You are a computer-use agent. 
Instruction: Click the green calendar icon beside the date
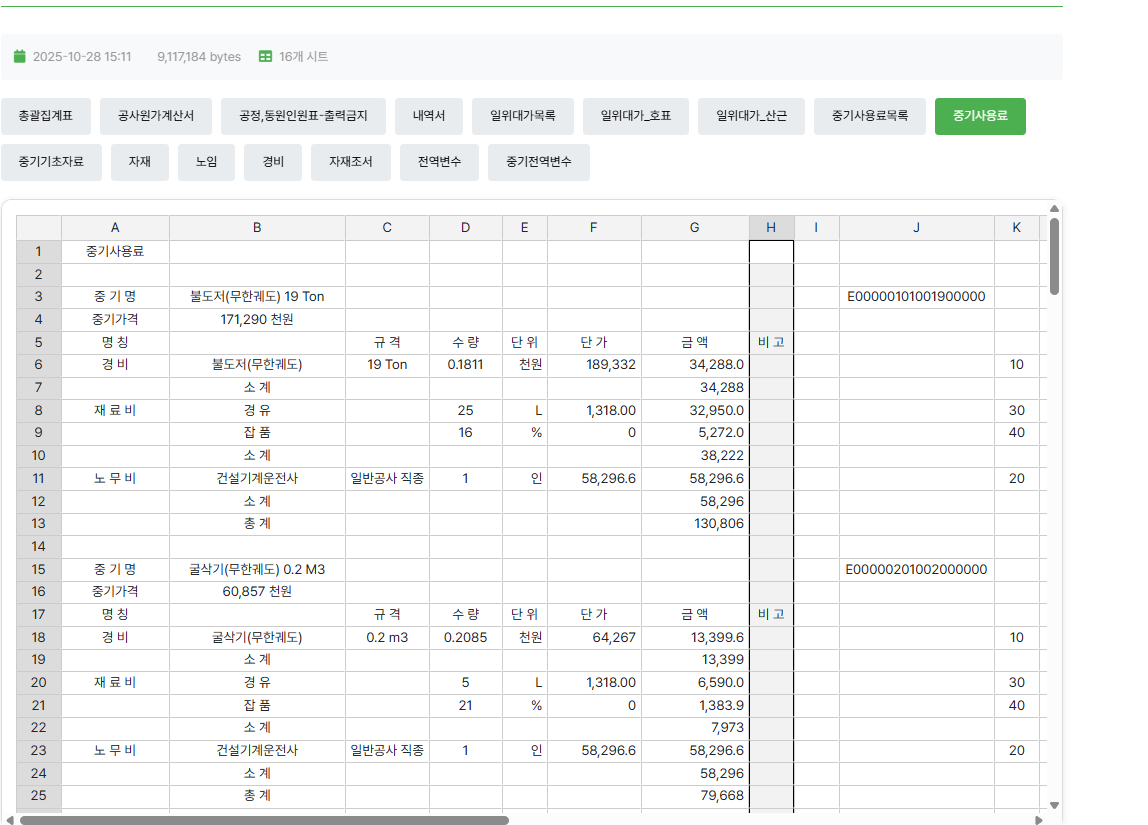19,57
